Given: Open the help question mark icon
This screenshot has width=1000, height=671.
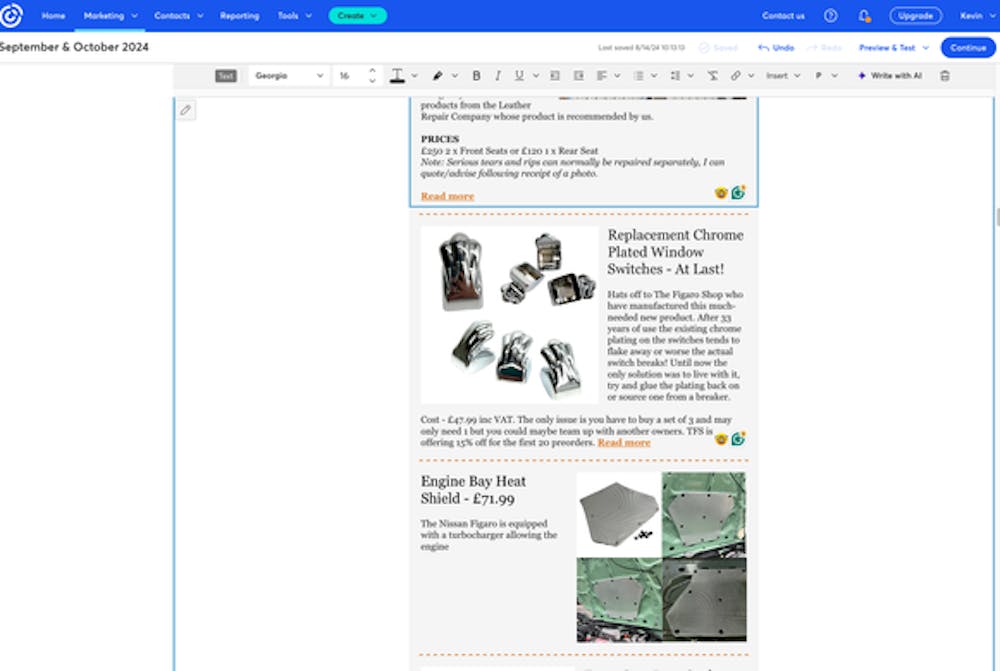Looking at the screenshot, I should click(x=830, y=16).
